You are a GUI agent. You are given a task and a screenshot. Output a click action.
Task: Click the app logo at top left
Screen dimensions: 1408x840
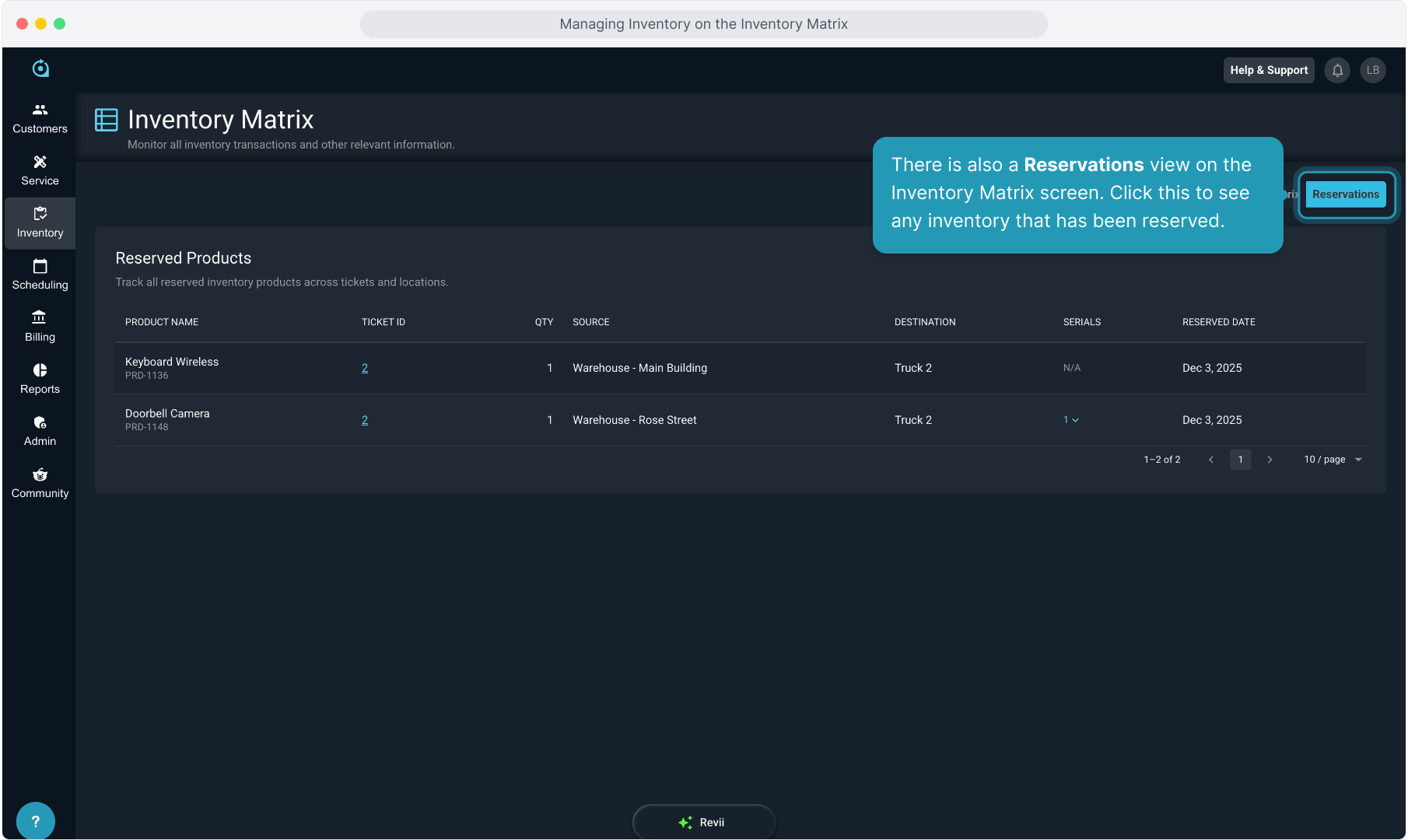tap(40, 68)
